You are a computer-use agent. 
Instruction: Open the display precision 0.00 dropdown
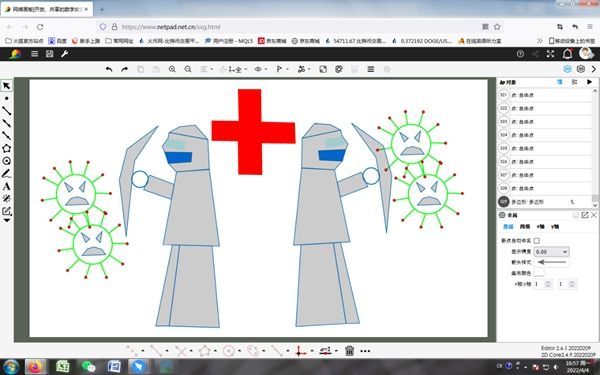click(x=551, y=251)
